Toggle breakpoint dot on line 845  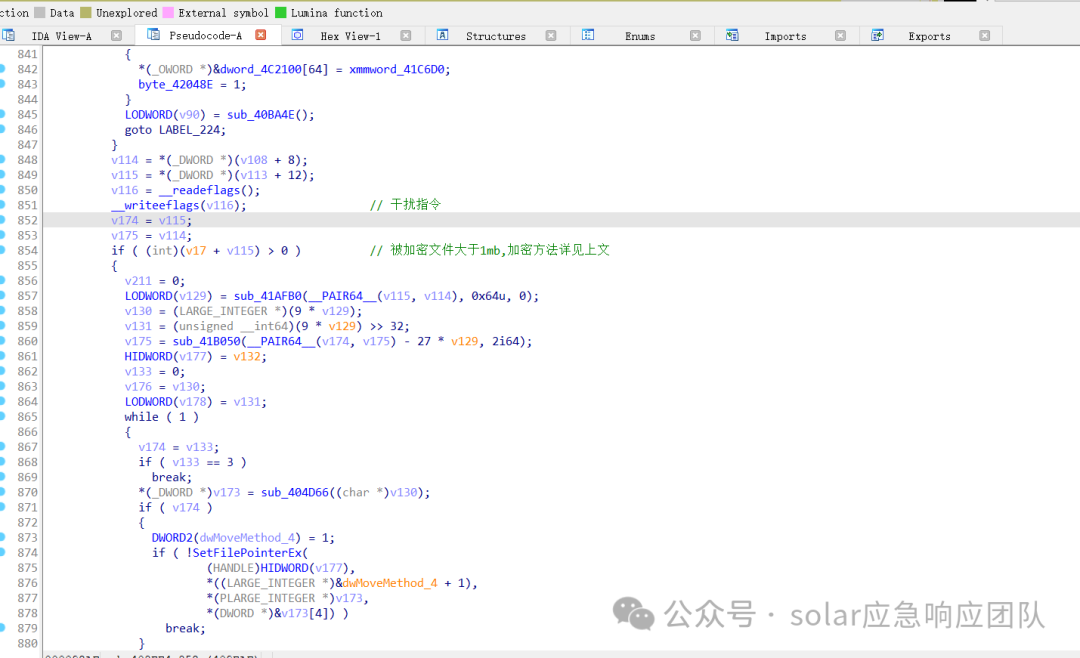(2, 114)
